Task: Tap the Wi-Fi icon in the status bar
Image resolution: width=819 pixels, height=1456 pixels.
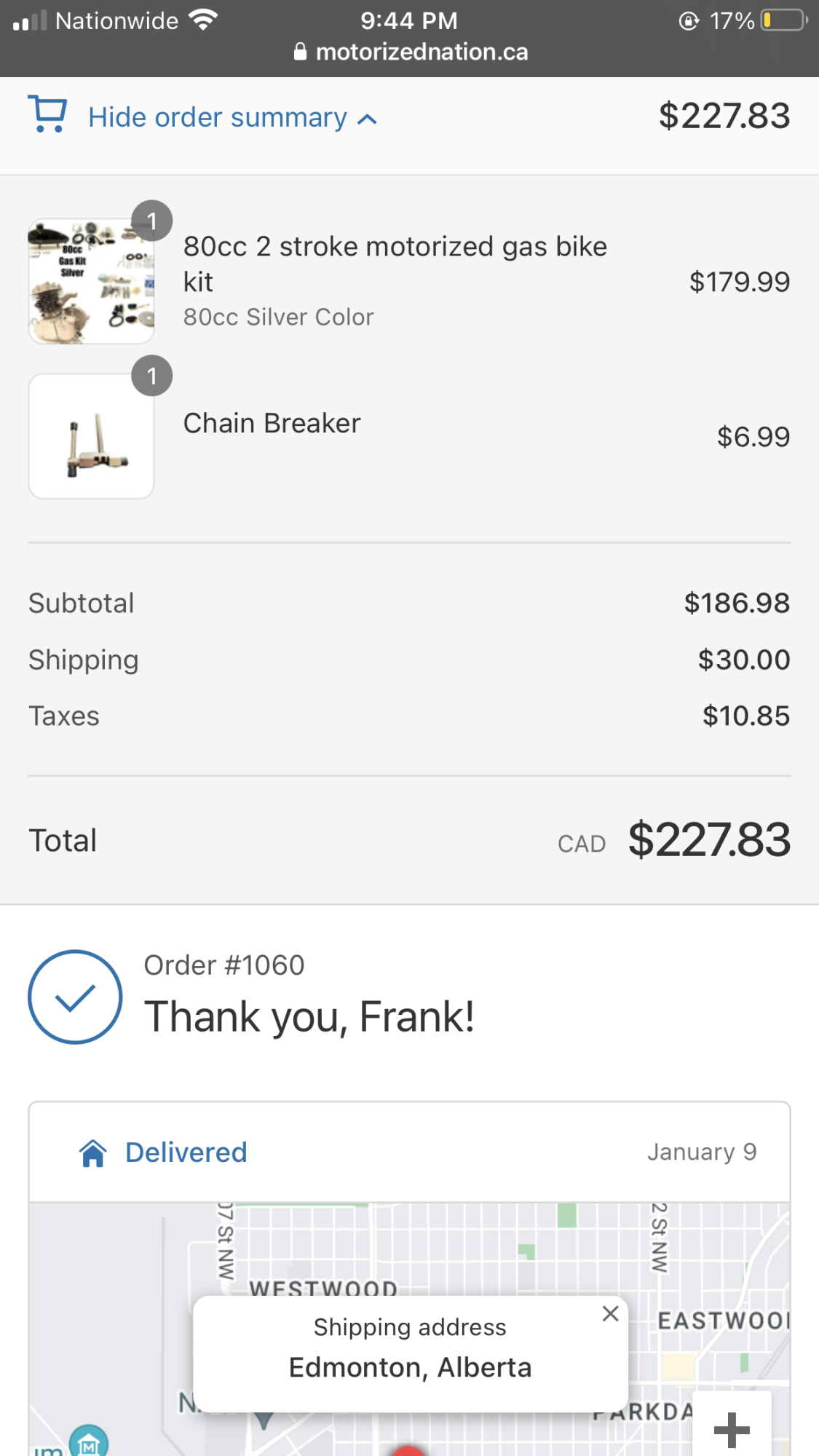Action: [x=203, y=20]
